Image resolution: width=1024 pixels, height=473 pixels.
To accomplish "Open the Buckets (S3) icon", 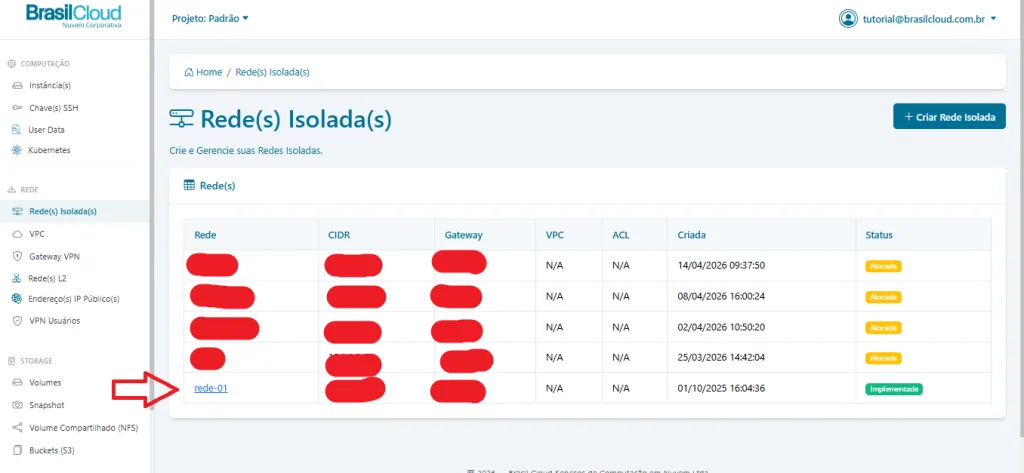I will tap(17, 451).
